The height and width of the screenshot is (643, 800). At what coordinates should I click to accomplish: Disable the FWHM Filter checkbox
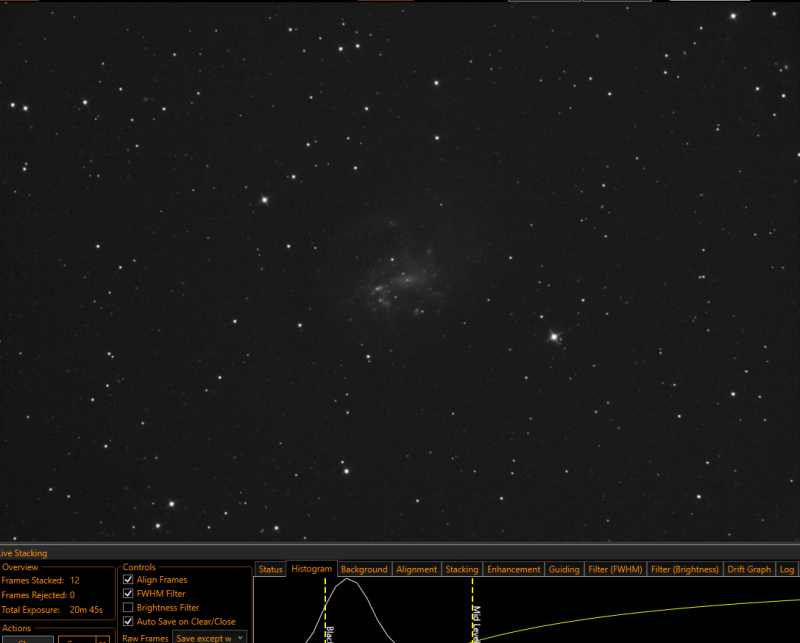(128, 593)
